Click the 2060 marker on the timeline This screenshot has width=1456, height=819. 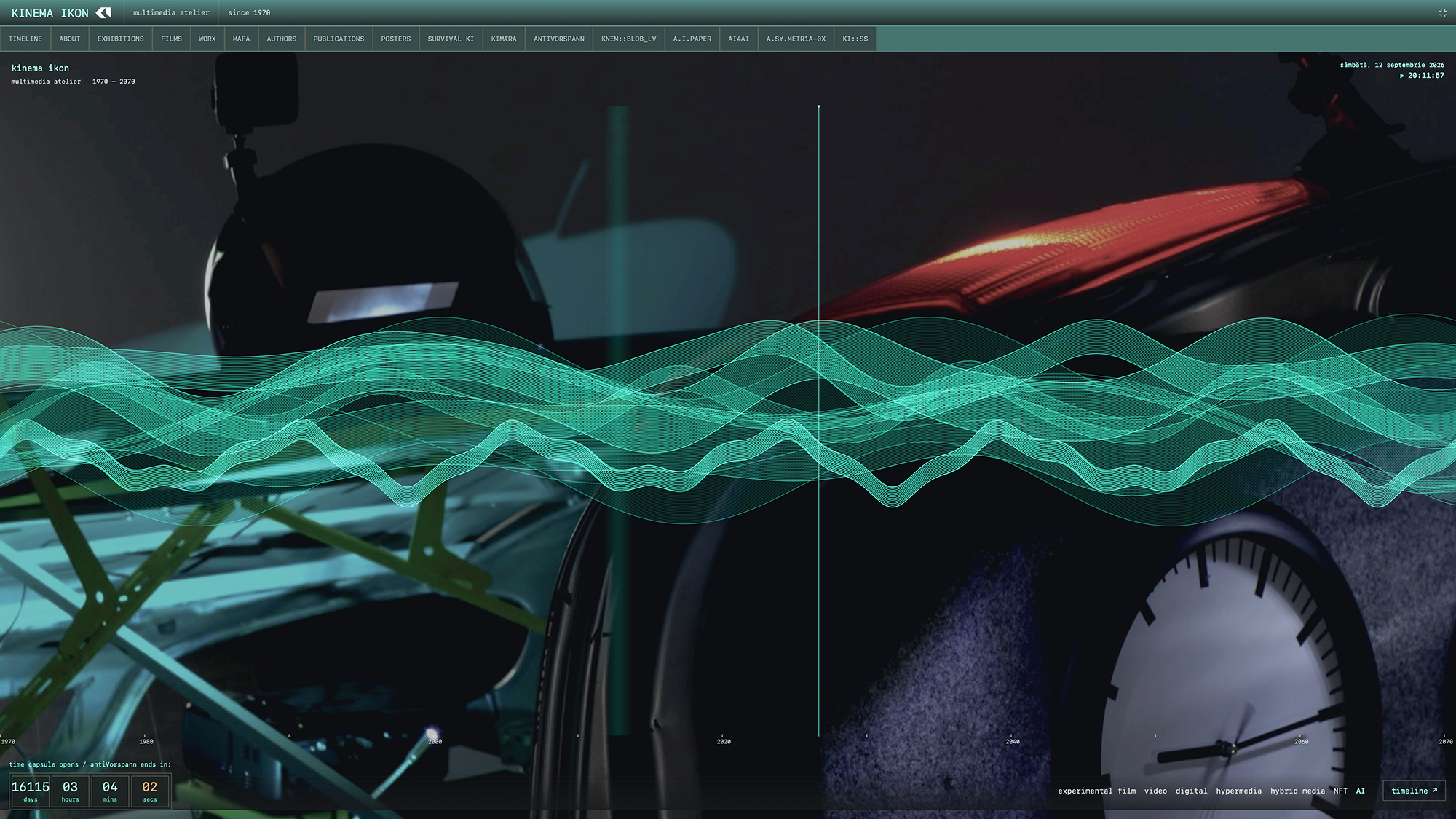coord(1302,741)
